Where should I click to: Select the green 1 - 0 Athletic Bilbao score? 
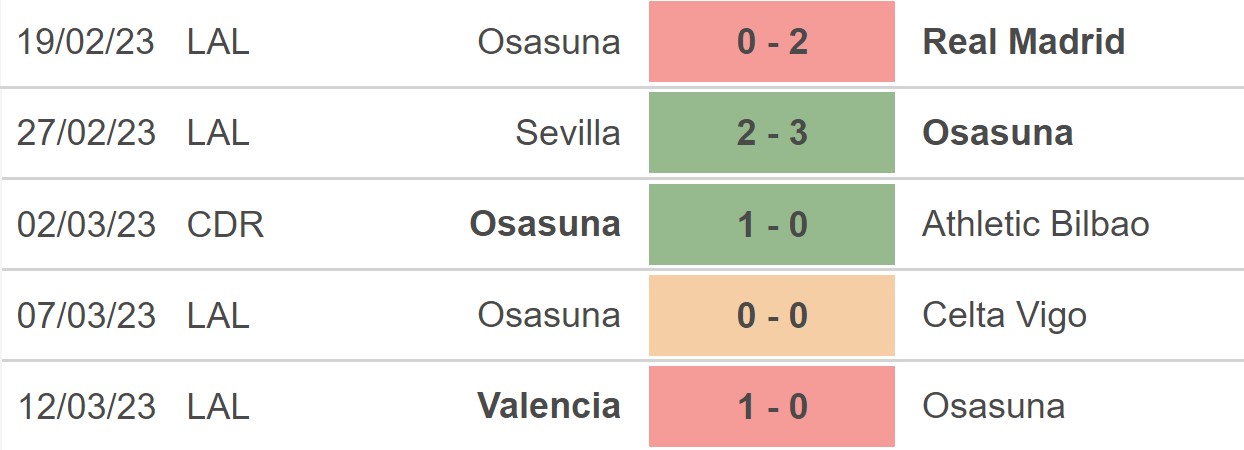[x=772, y=224]
